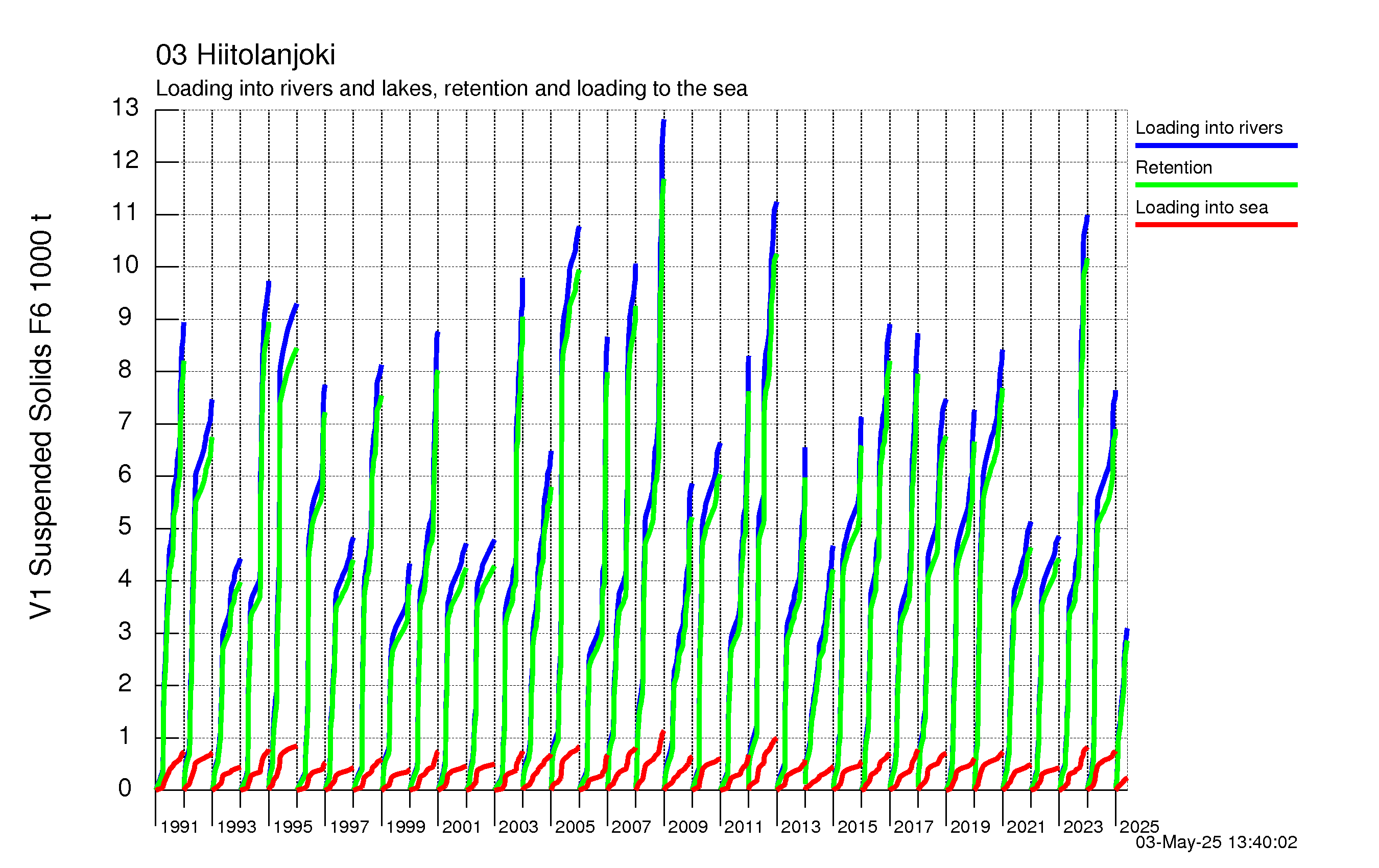This screenshot has height=868, width=1379.
Task: Click the y-axis value 3
Action: [x=125, y=632]
